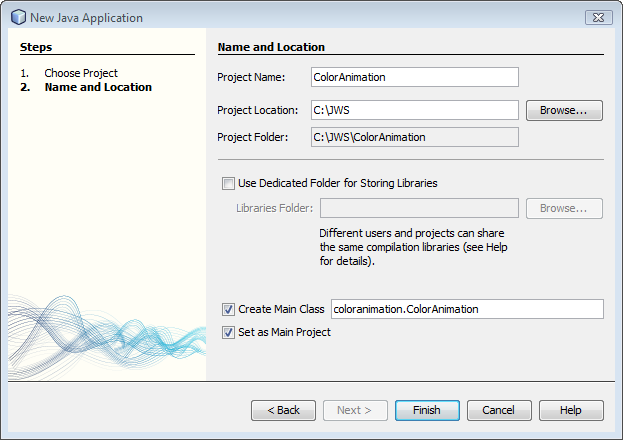Click the Name and Location heading
Viewport: 623px width, 440px height.
271,47
